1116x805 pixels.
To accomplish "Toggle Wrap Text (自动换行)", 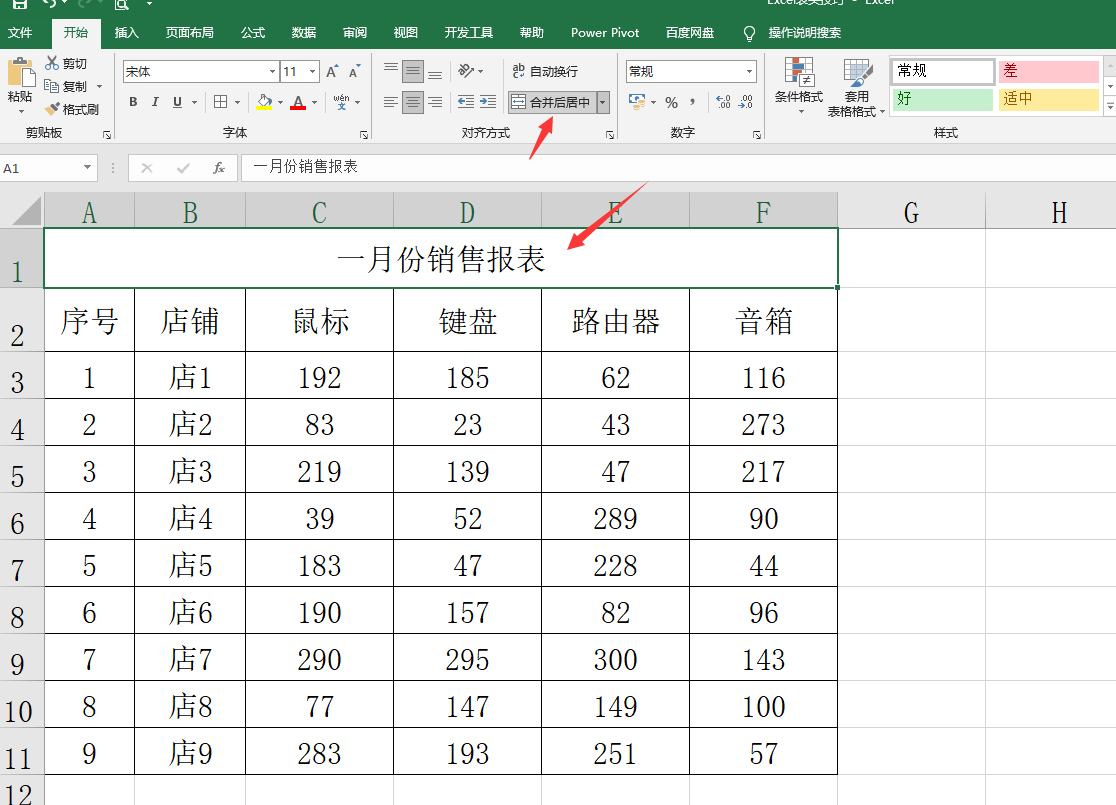I will 545,71.
